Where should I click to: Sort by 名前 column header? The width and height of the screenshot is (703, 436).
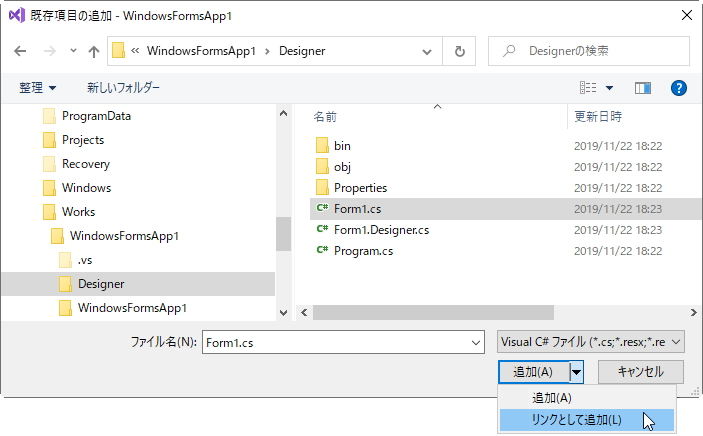[x=325, y=117]
